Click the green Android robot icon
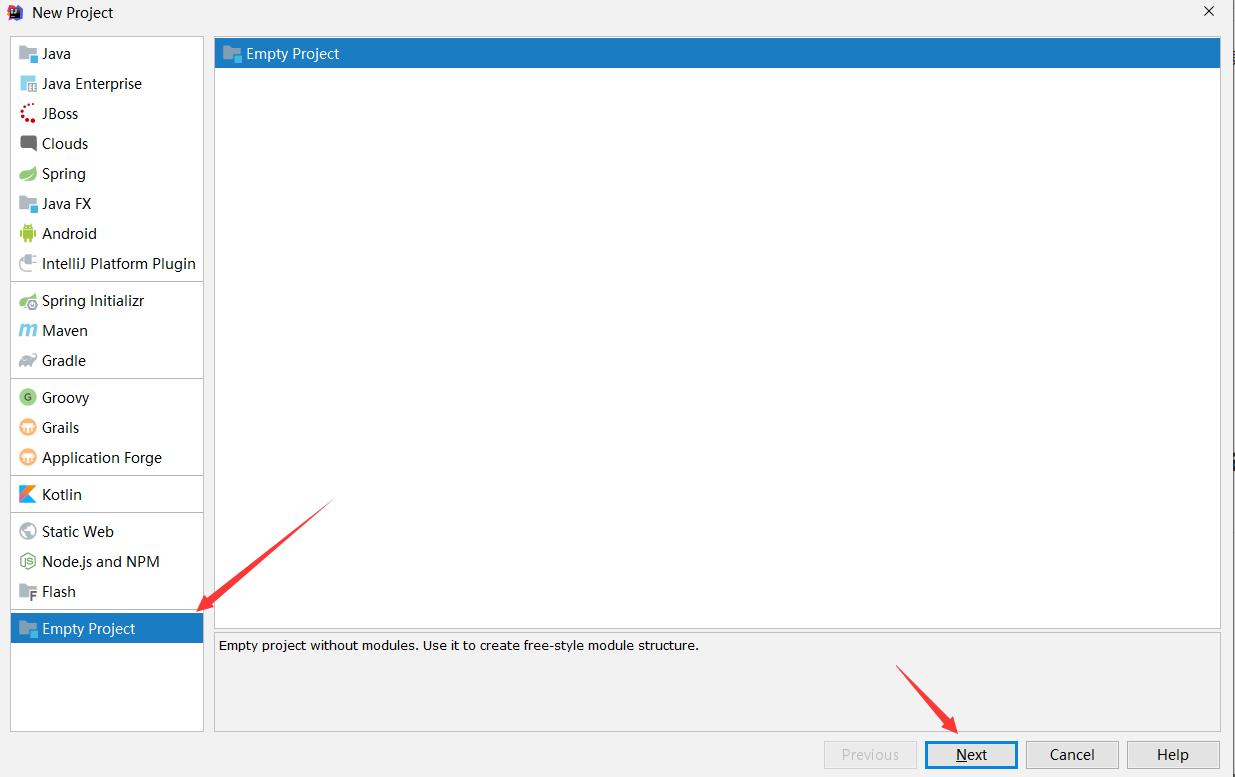The image size is (1235, 777). click(28, 234)
